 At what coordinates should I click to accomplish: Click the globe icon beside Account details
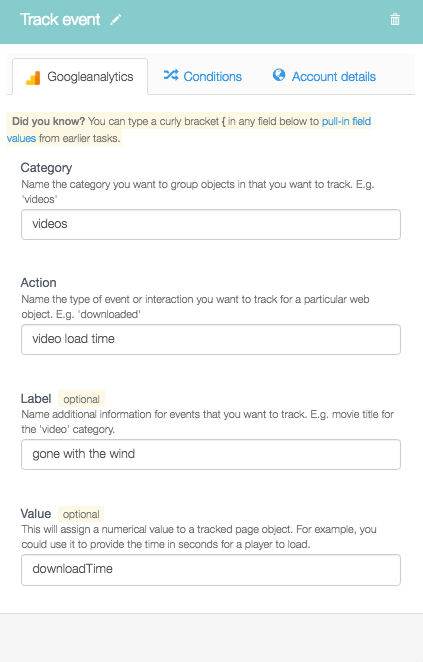(x=279, y=75)
